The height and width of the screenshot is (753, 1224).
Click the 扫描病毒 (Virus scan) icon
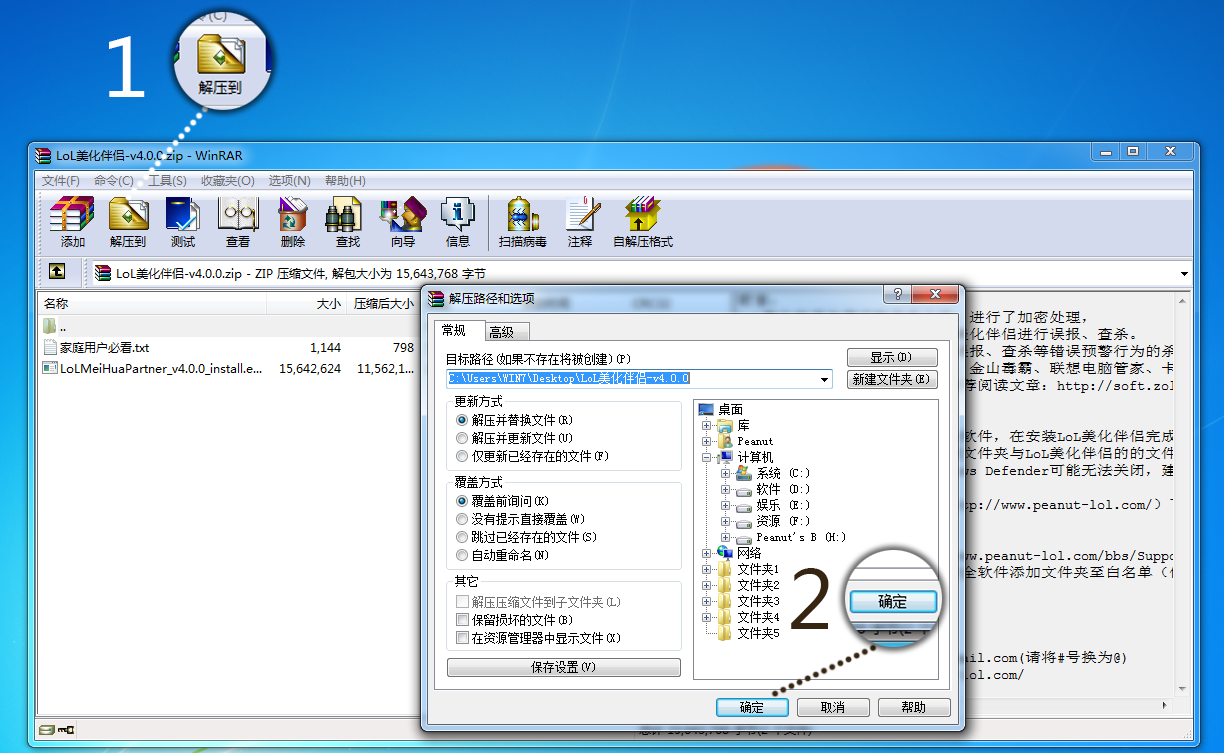pos(523,222)
